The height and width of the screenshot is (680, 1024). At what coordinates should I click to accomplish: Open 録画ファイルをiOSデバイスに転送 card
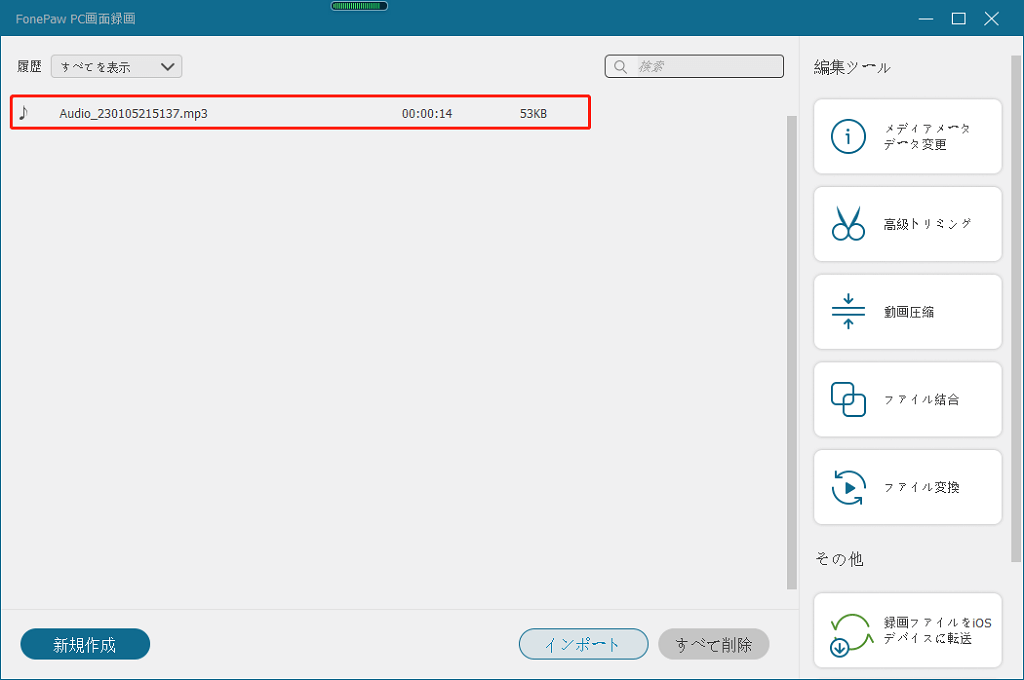coord(907,630)
